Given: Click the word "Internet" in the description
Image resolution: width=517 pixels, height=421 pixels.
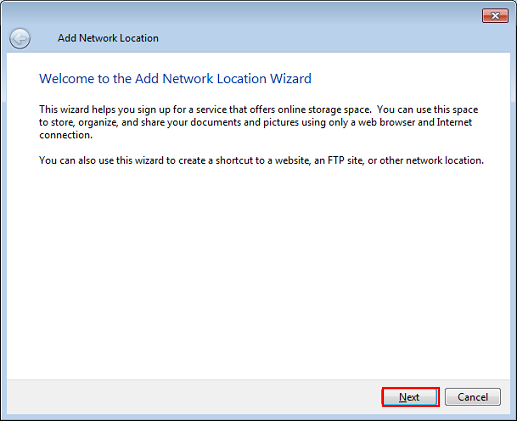Looking at the screenshot, I should coord(454,122).
